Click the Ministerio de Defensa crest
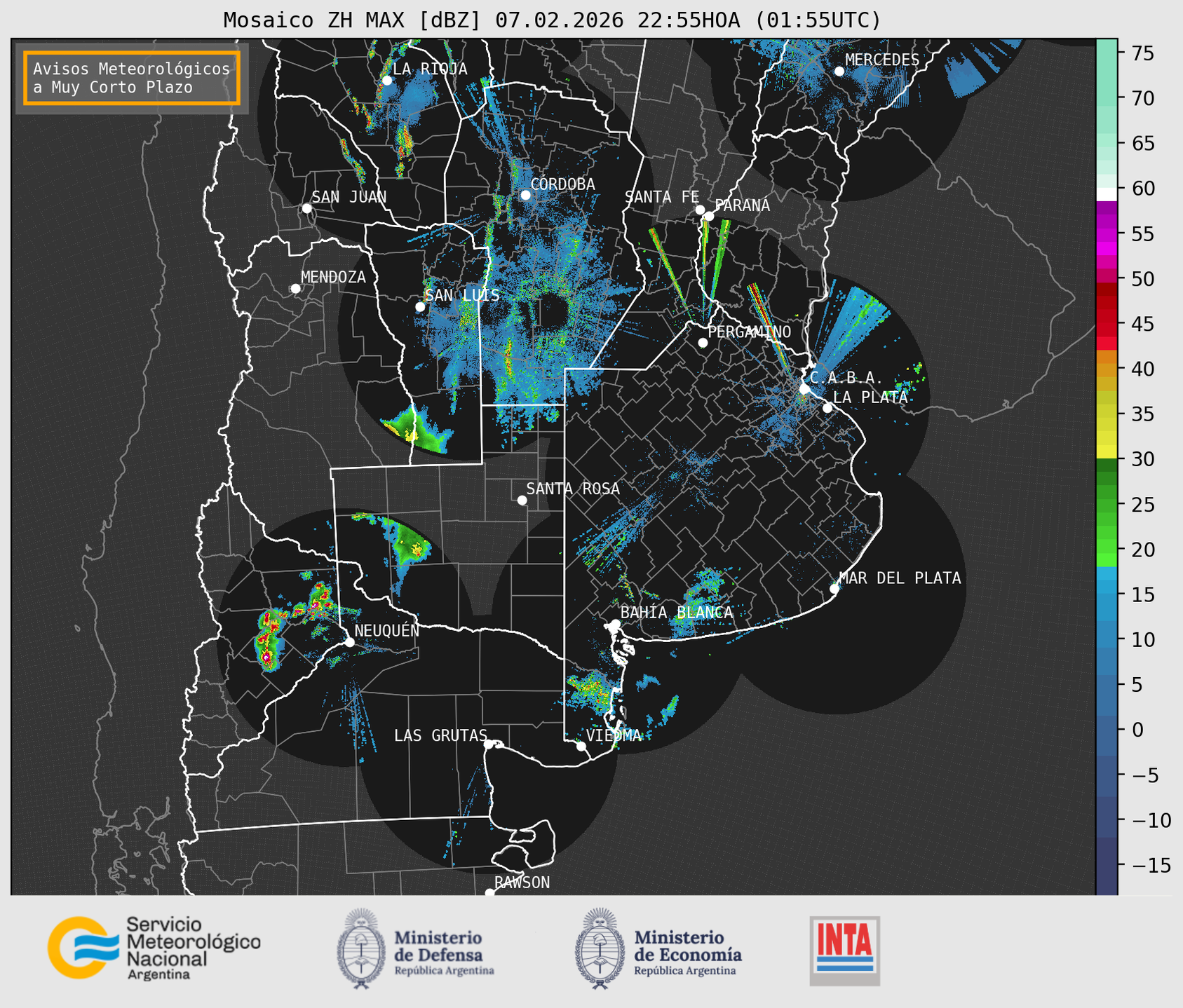Image resolution: width=1183 pixels, height=1008 pixels. (360, 948)
